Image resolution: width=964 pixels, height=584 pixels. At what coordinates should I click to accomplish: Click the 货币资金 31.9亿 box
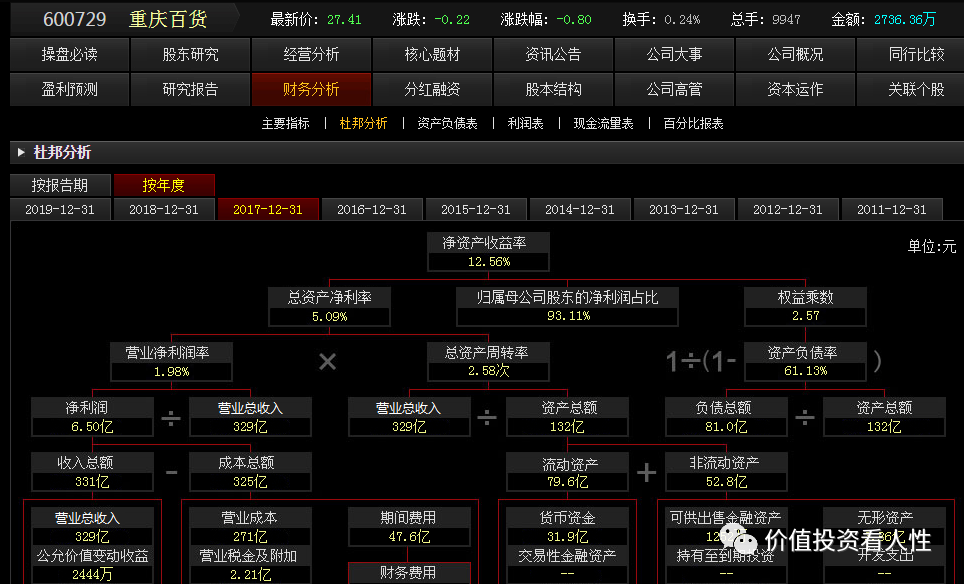[567, 527]
